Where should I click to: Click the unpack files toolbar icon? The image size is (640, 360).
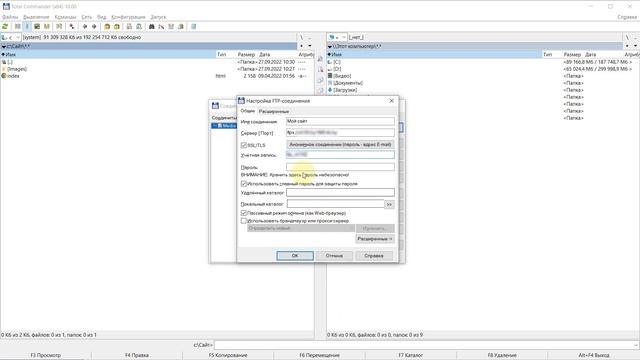coord(117,27)
